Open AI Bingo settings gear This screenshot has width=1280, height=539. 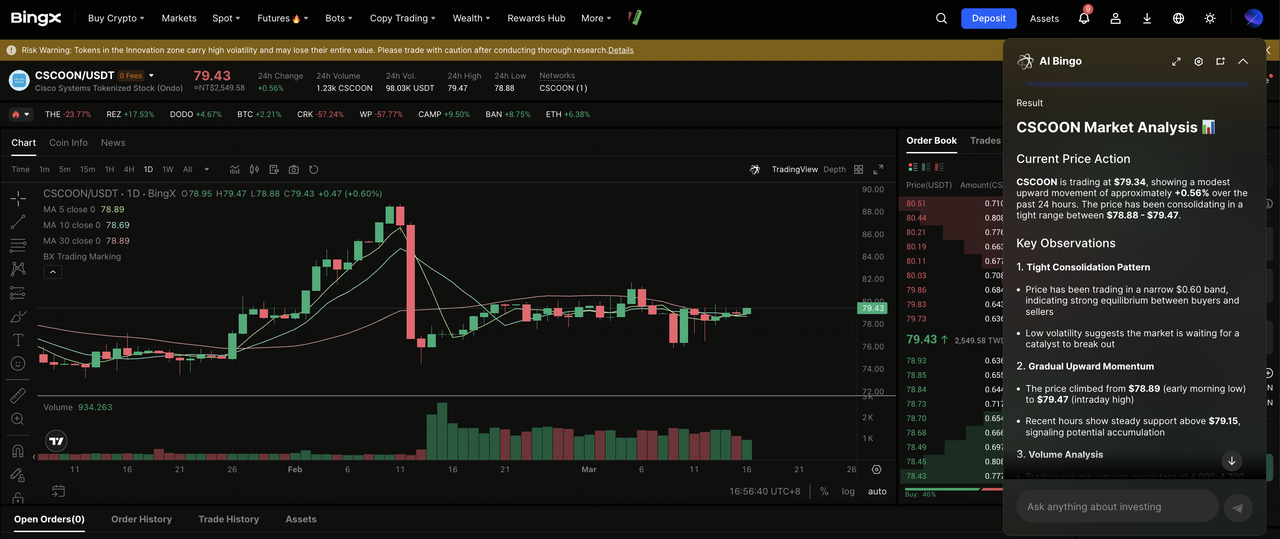(x=1199, y=61)
